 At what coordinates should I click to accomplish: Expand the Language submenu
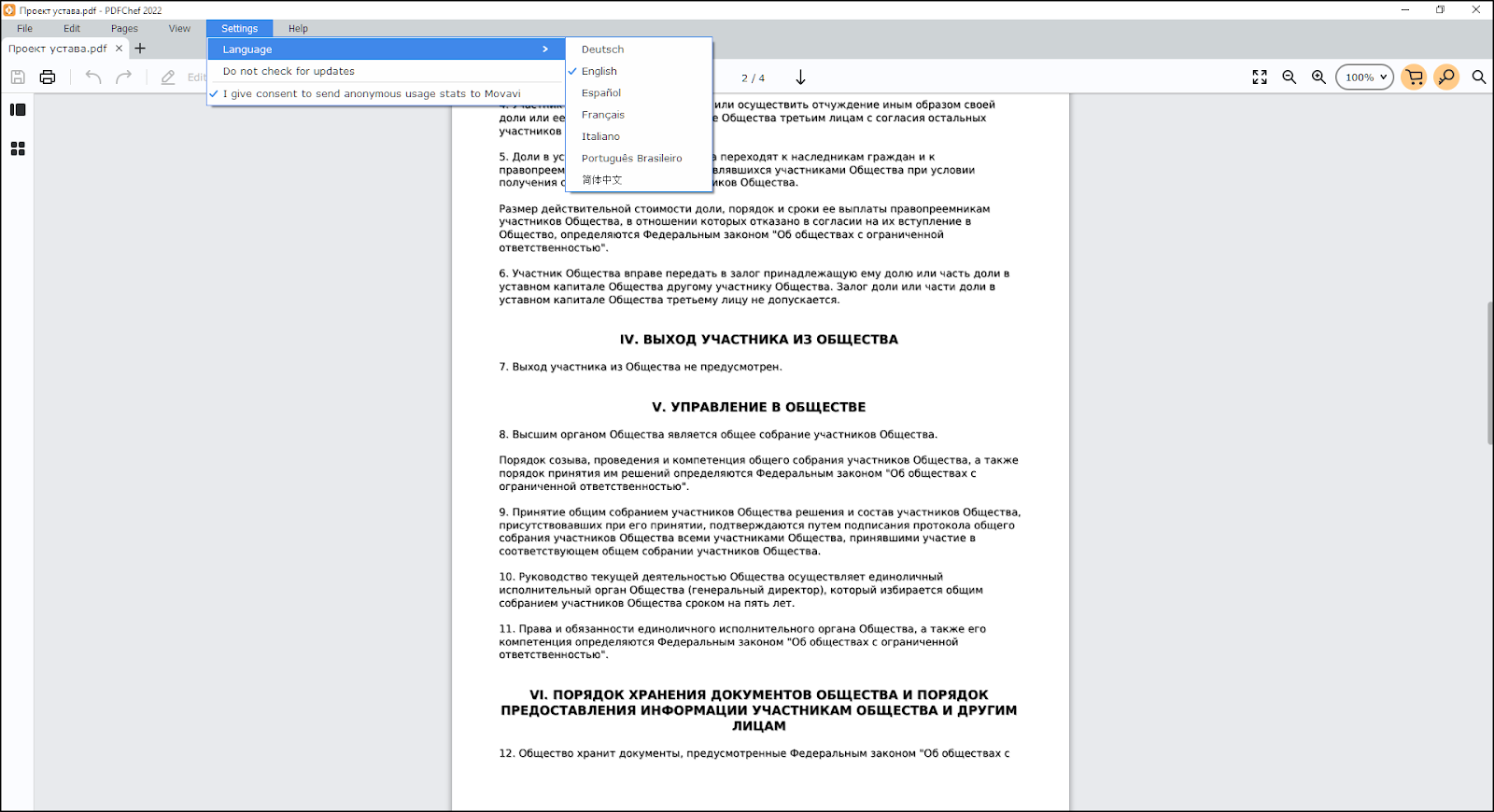386,49
